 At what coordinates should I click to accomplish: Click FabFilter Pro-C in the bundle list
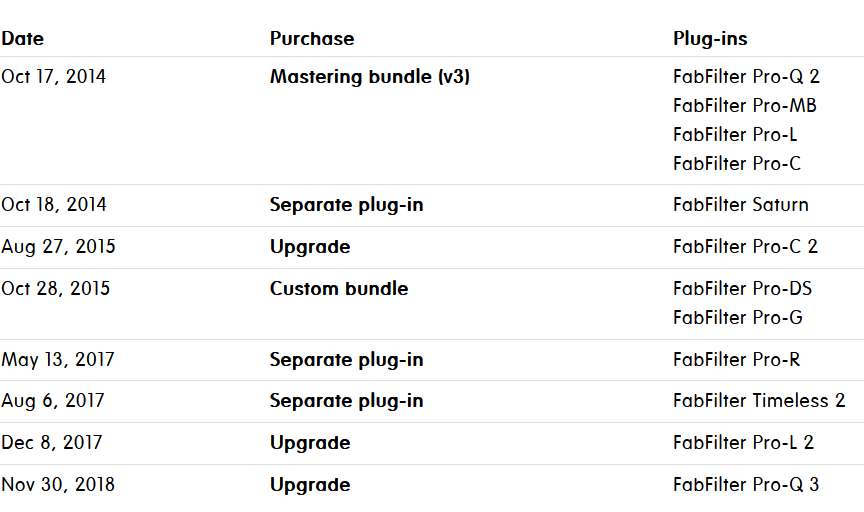(737, 164)
